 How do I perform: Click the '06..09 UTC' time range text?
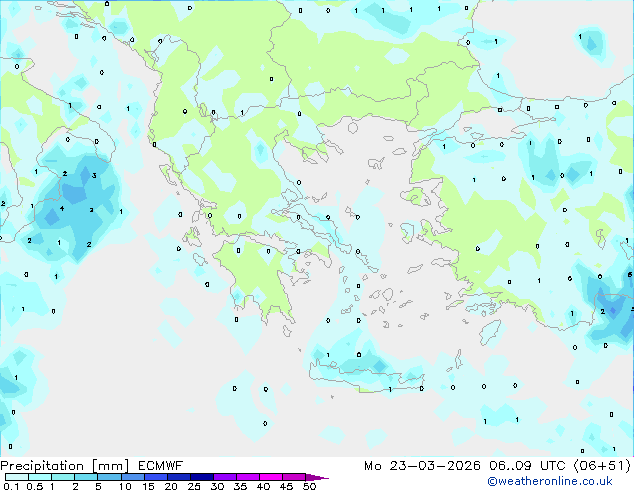pyautogui.click(x=526, y=466)
